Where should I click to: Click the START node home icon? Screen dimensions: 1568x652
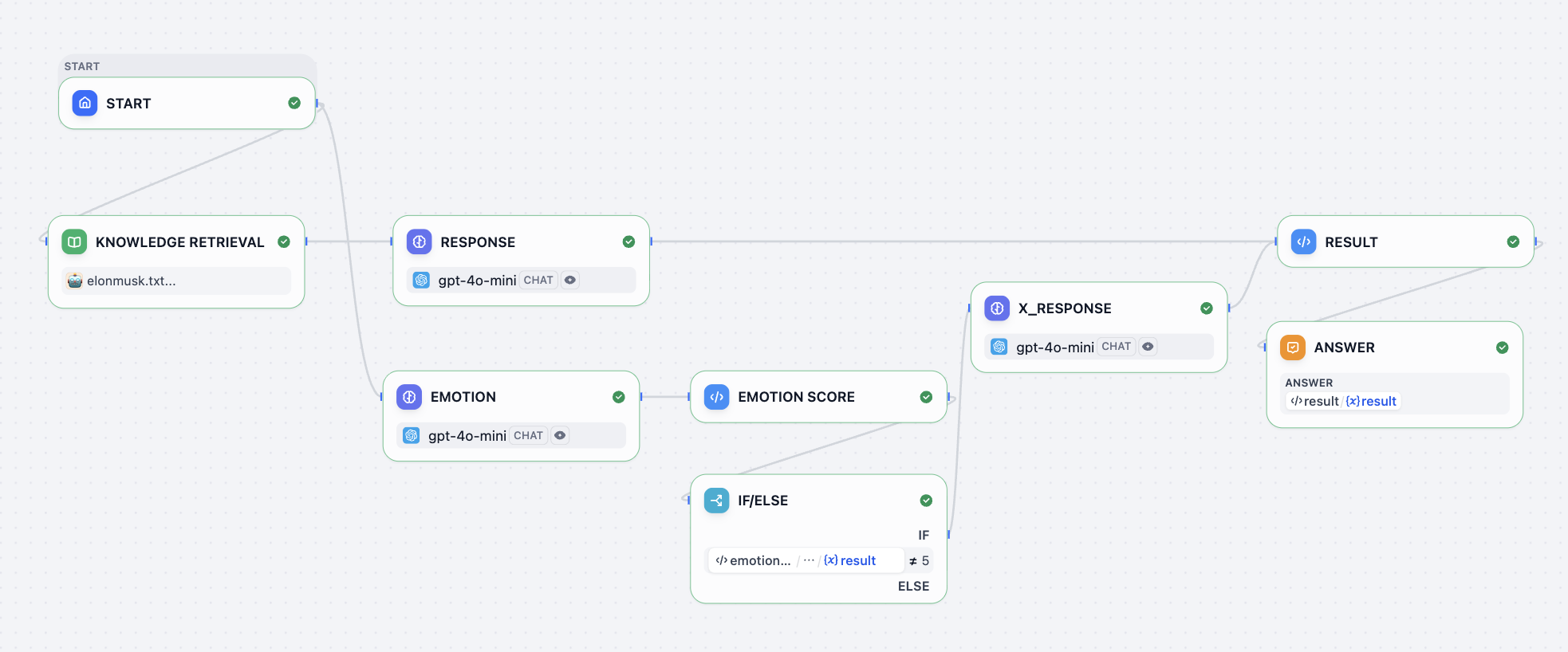(85, 104)
